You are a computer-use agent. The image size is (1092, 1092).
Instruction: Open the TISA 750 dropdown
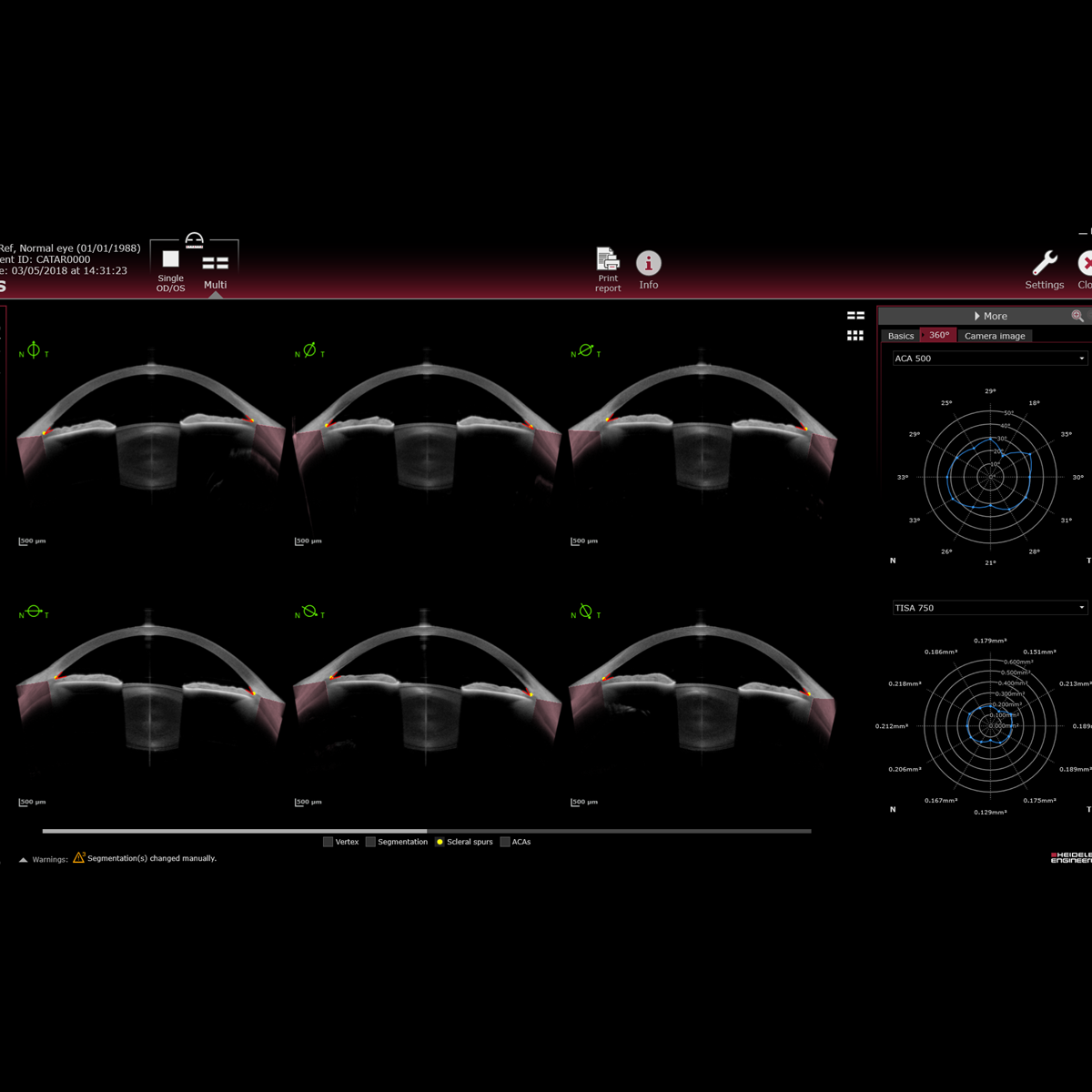pyautogui.click(x=989, y=608)
